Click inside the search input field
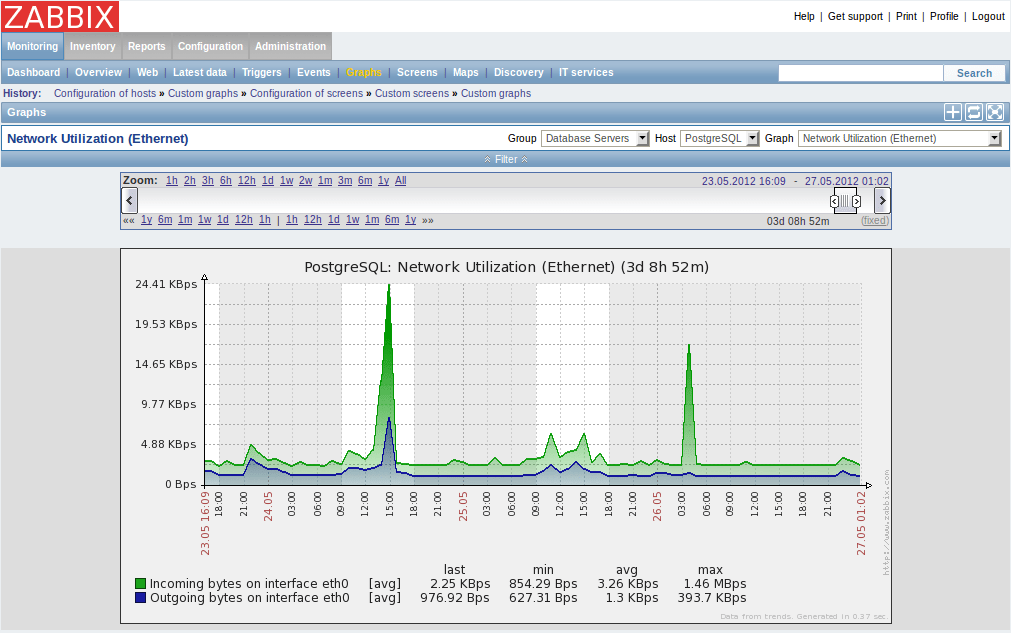The image size is (1011, 633). pos(860,72)
